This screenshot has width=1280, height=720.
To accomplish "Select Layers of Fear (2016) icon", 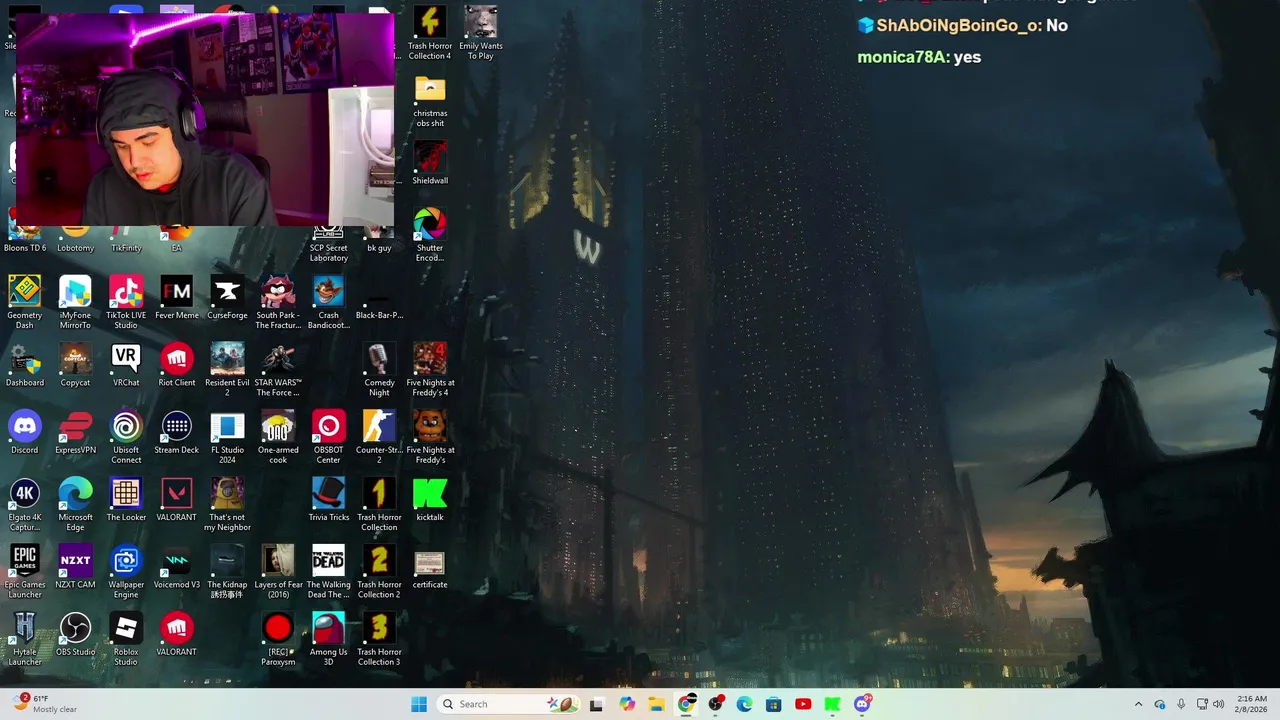I will click(x=278, y=571).
